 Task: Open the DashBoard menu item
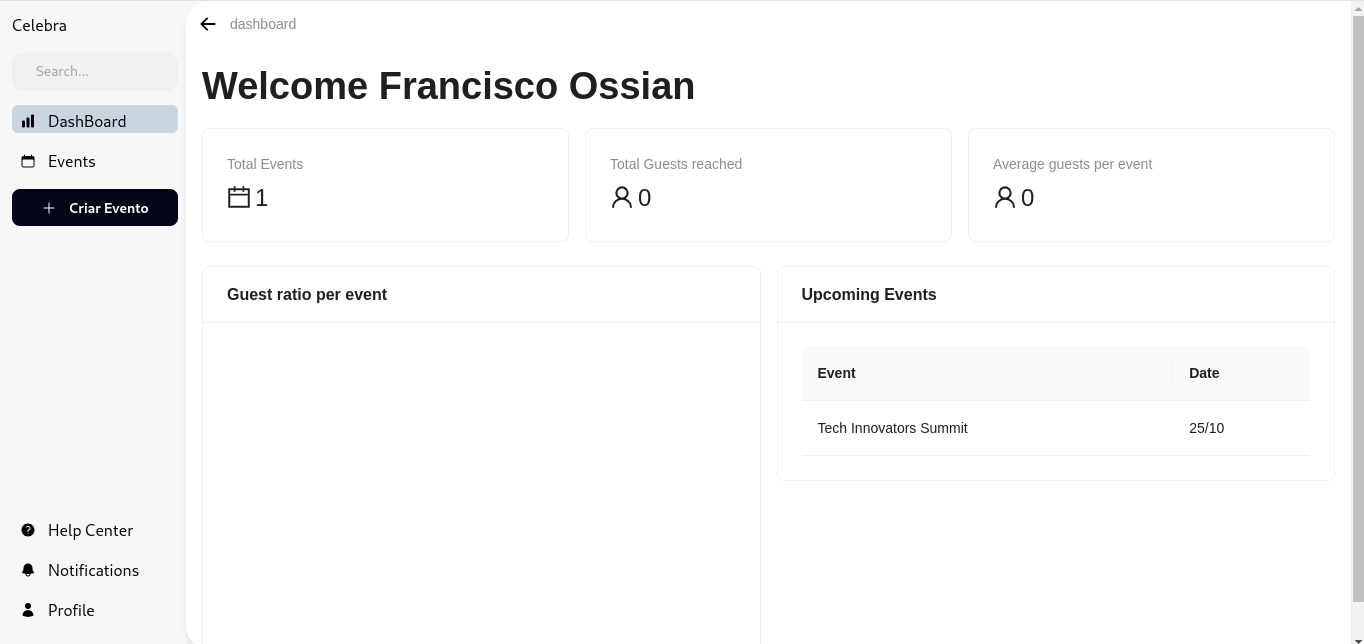95,121
